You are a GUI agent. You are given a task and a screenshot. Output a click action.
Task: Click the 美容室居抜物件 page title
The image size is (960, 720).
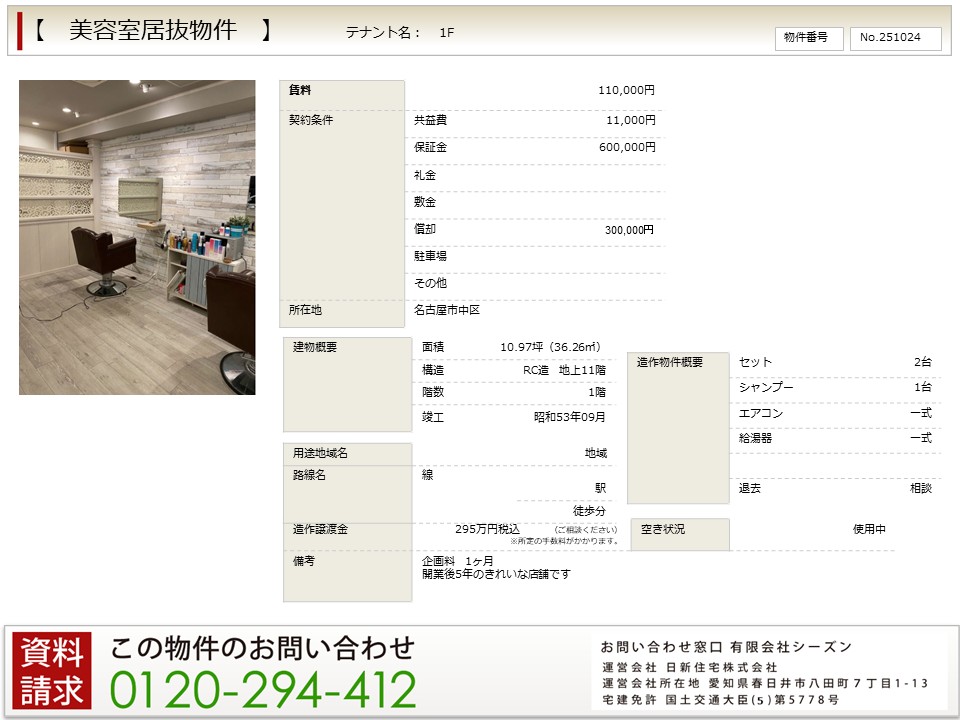(153, 31)
